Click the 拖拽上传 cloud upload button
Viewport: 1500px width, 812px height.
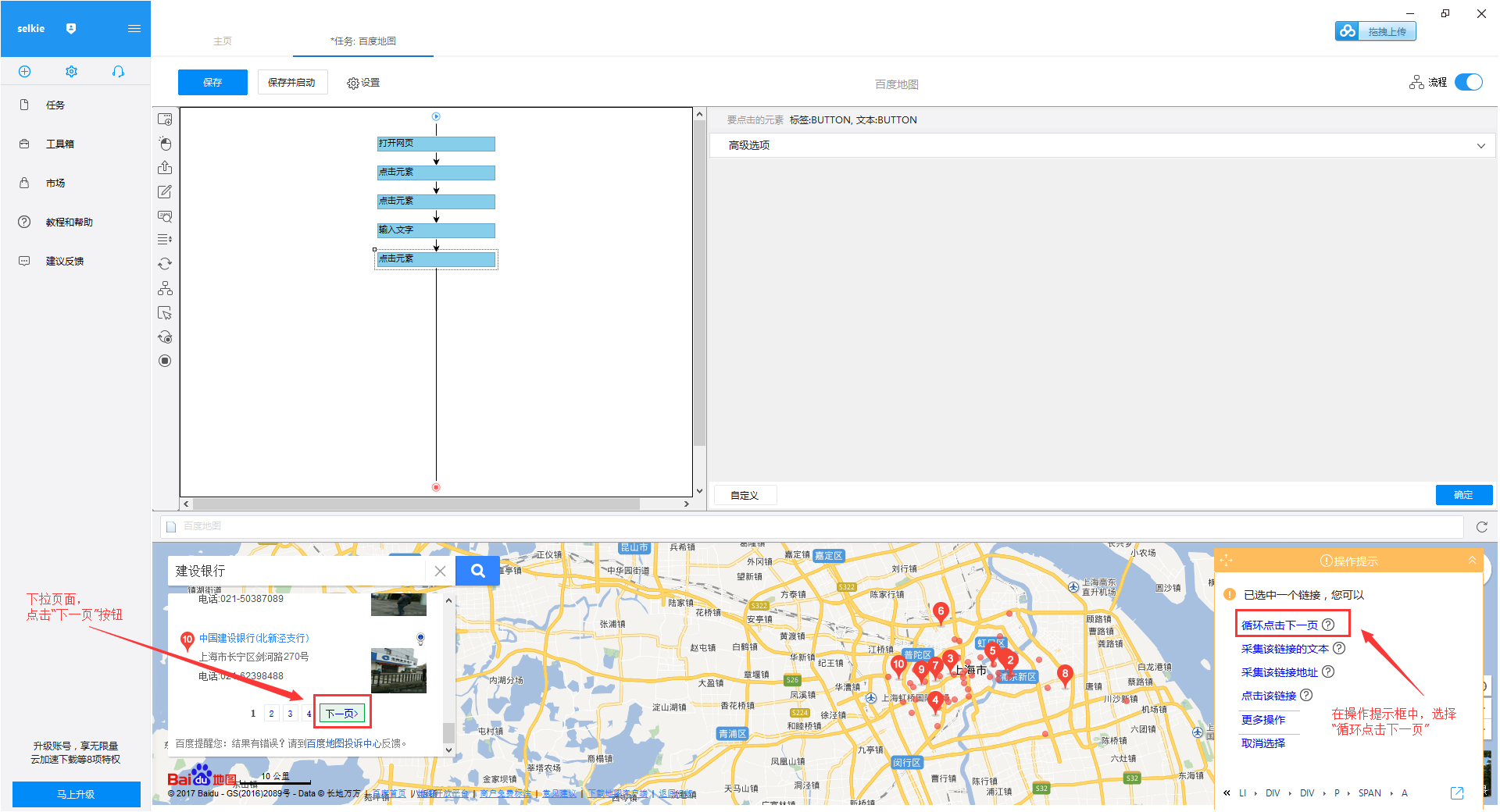pos(1375,31)
